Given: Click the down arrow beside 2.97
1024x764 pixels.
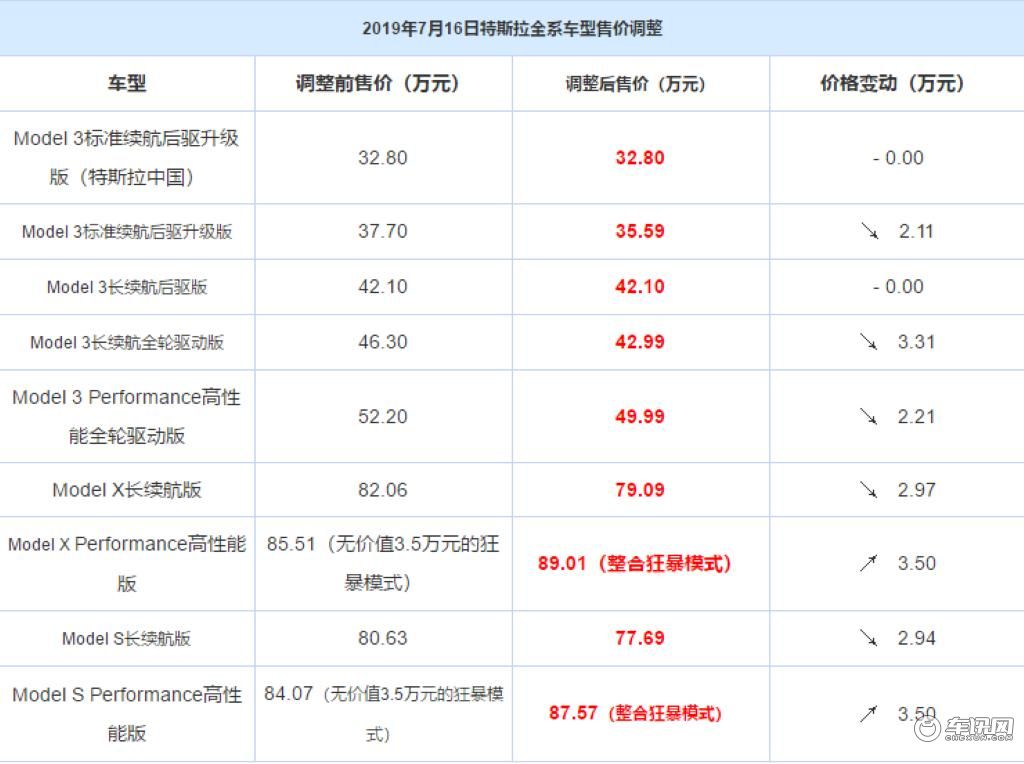Looking at the screenshot, I should coord(869,490).
